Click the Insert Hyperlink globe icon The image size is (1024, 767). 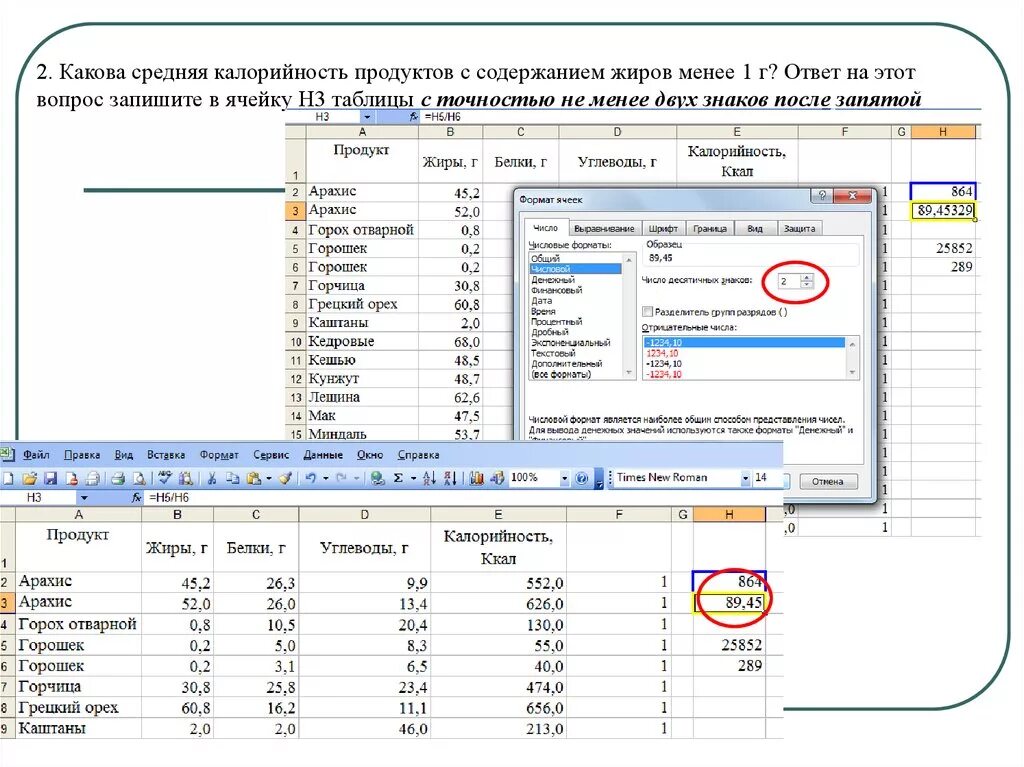(377, 478)
